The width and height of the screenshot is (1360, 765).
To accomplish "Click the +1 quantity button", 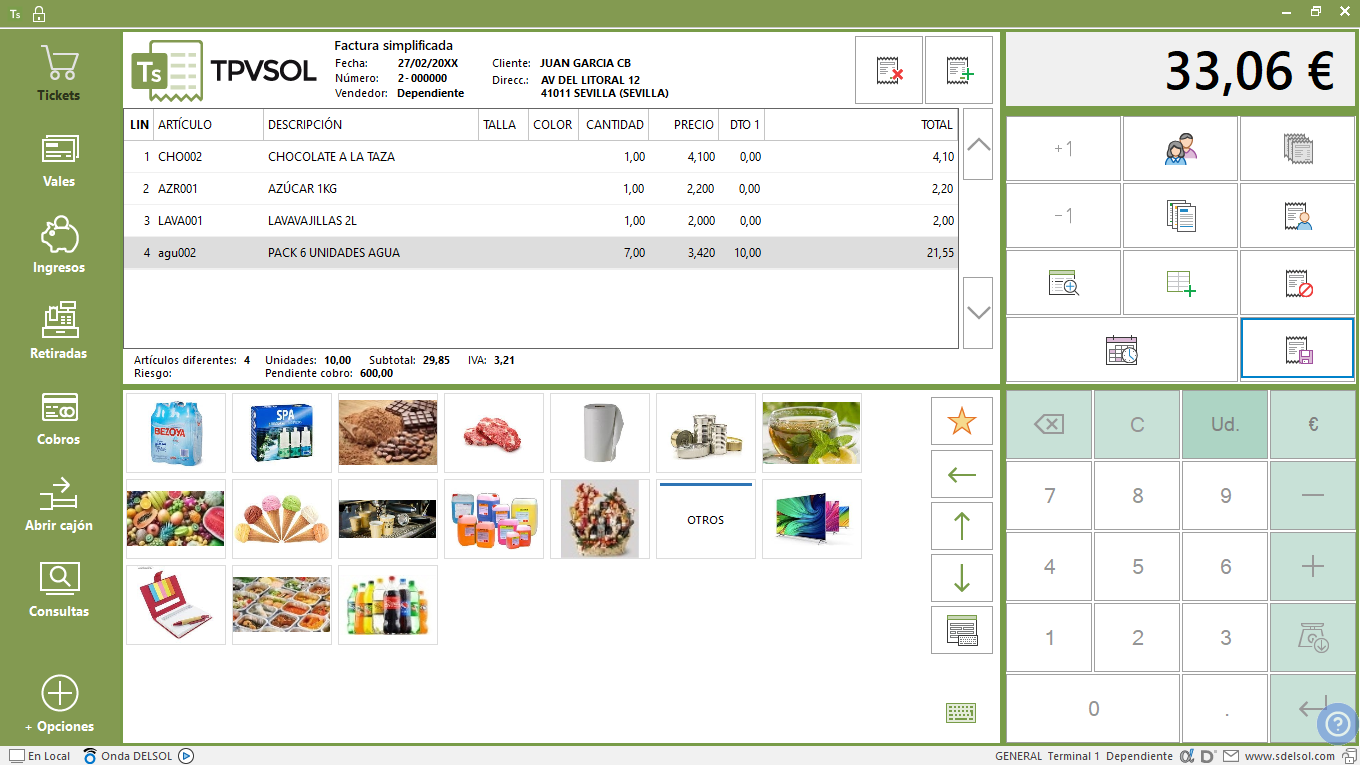I will [x=1063, y=149].
